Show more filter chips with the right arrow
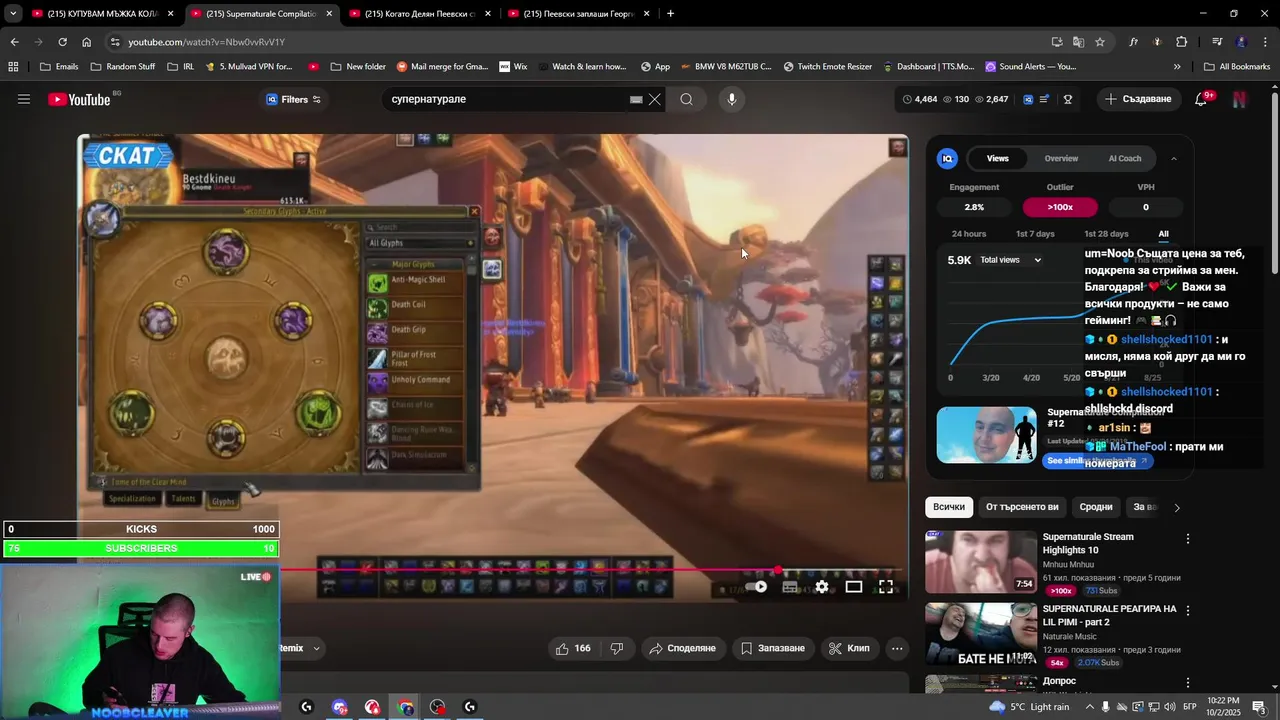 1177,507
